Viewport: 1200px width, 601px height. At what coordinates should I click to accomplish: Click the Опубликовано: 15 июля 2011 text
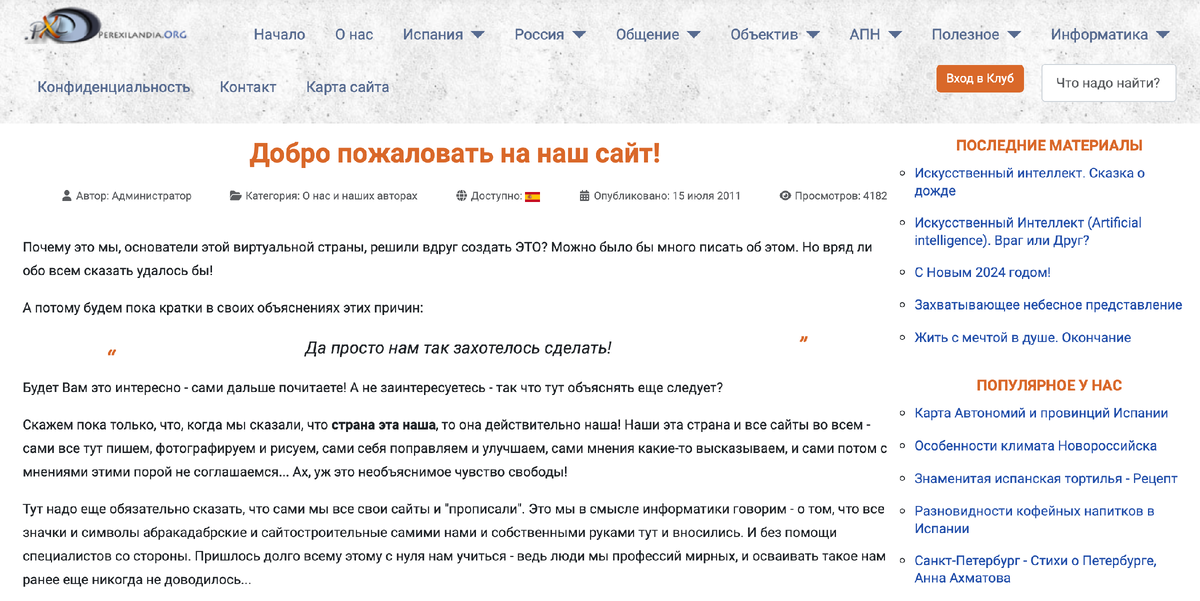[x=667, y=196]
